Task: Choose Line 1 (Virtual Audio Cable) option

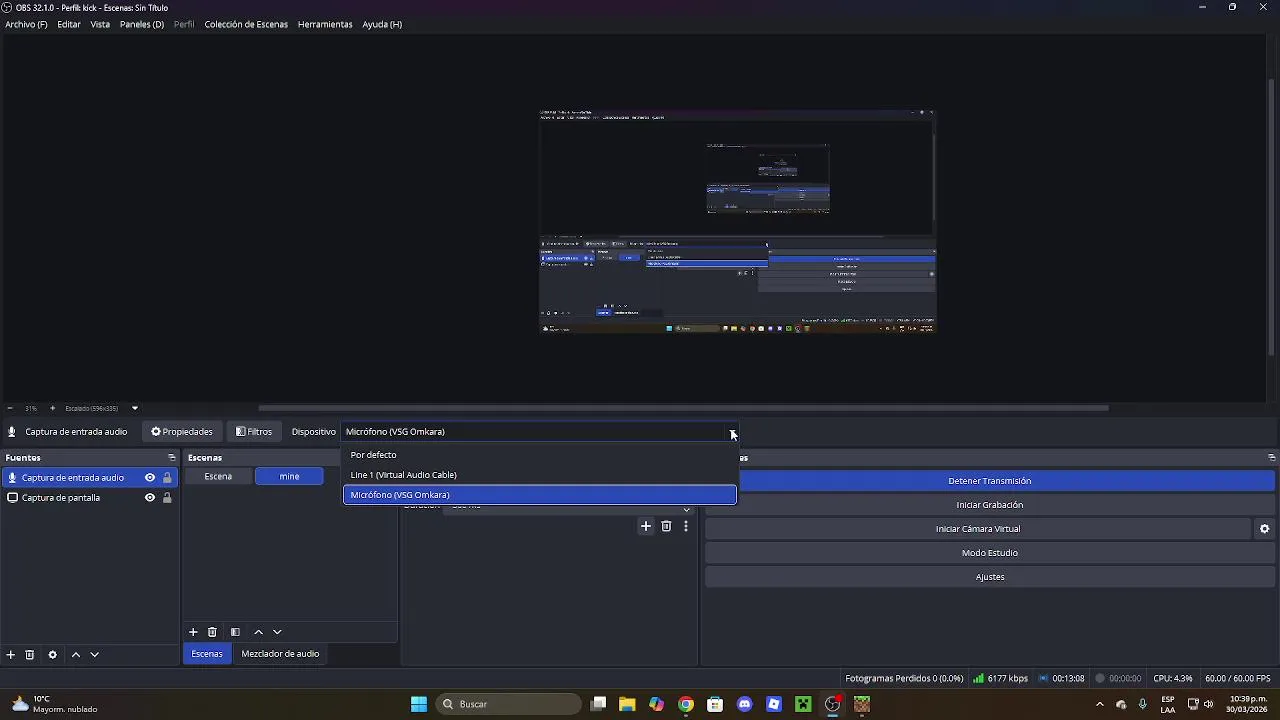Action: tap(540, 475)
